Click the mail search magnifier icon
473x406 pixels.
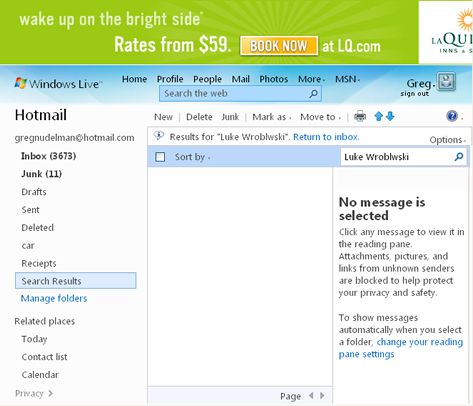tap(459, 157)
